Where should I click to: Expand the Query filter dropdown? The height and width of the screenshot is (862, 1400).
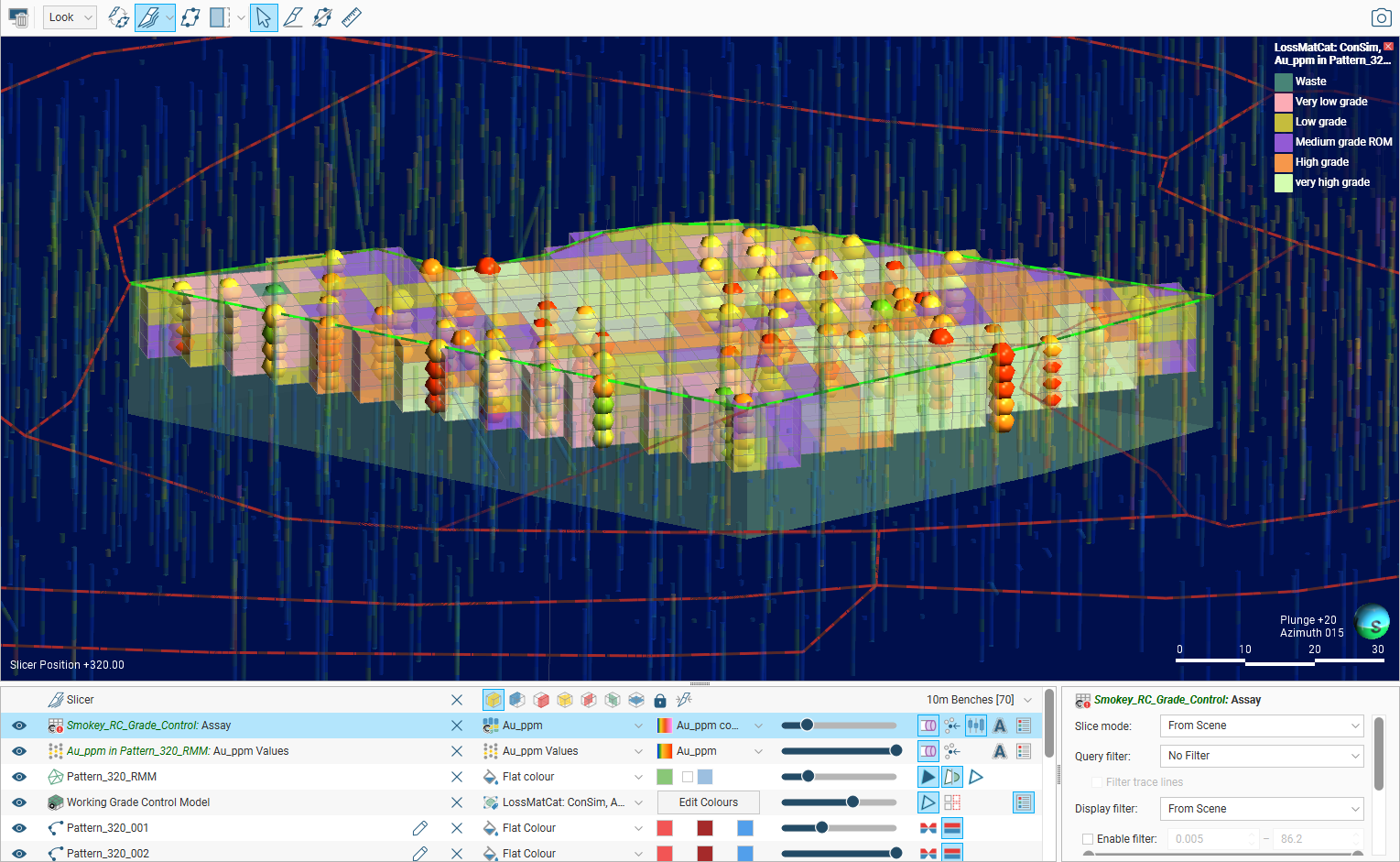click(1263, 756)
